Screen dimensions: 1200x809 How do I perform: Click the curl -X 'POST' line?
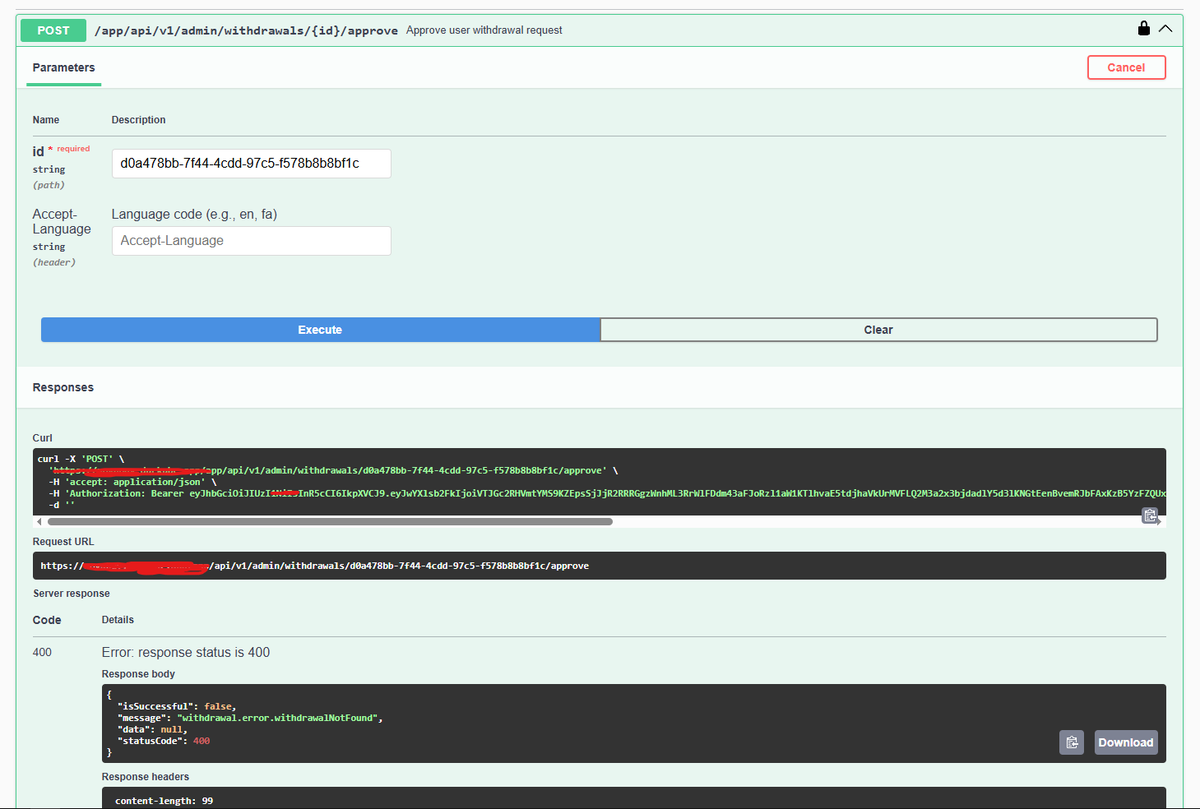click(81, 458)
